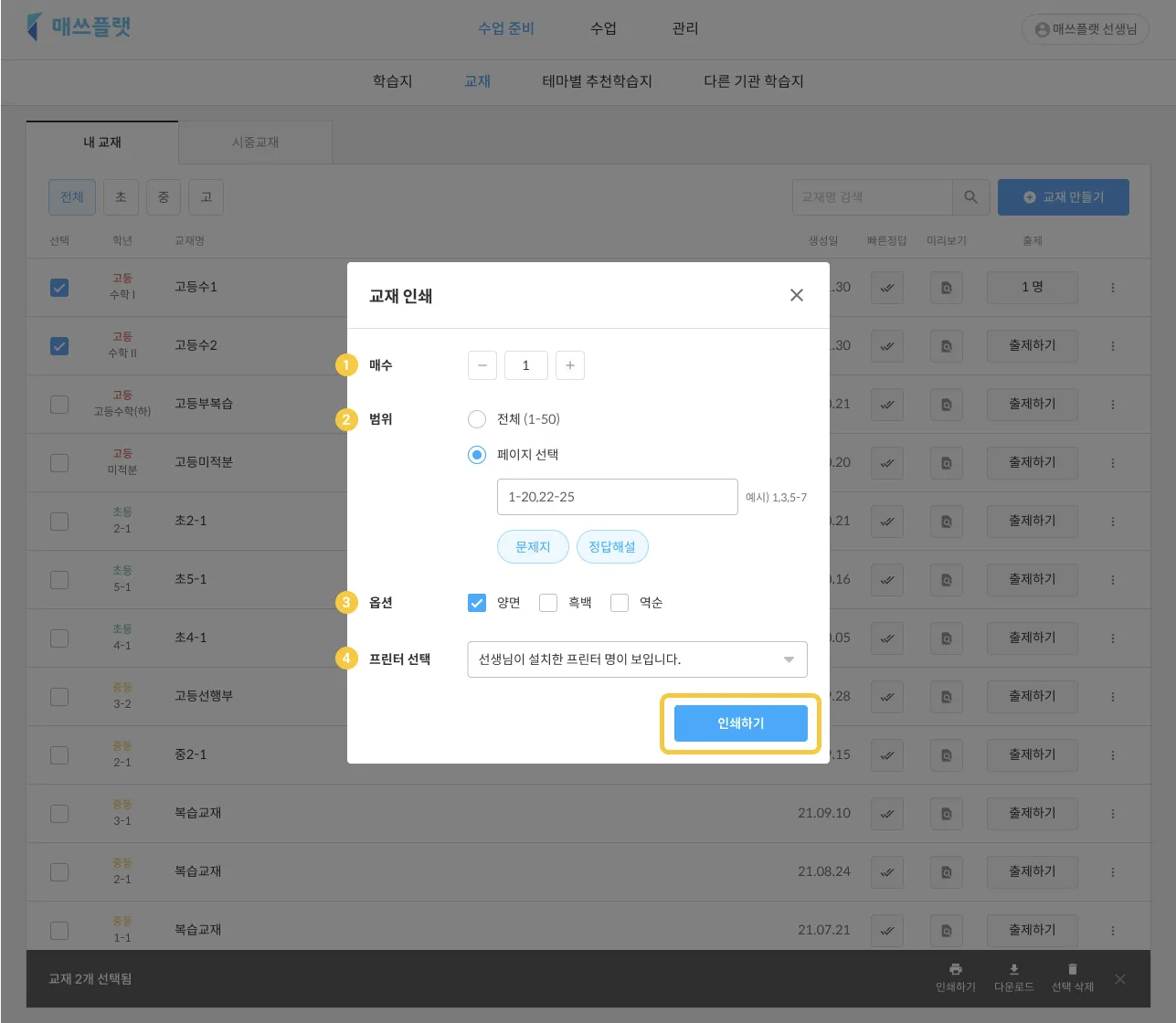Click 출제하기 for 초4-1
Viewport: 1176px width, 1023px height.
(x=1033, y=638)
